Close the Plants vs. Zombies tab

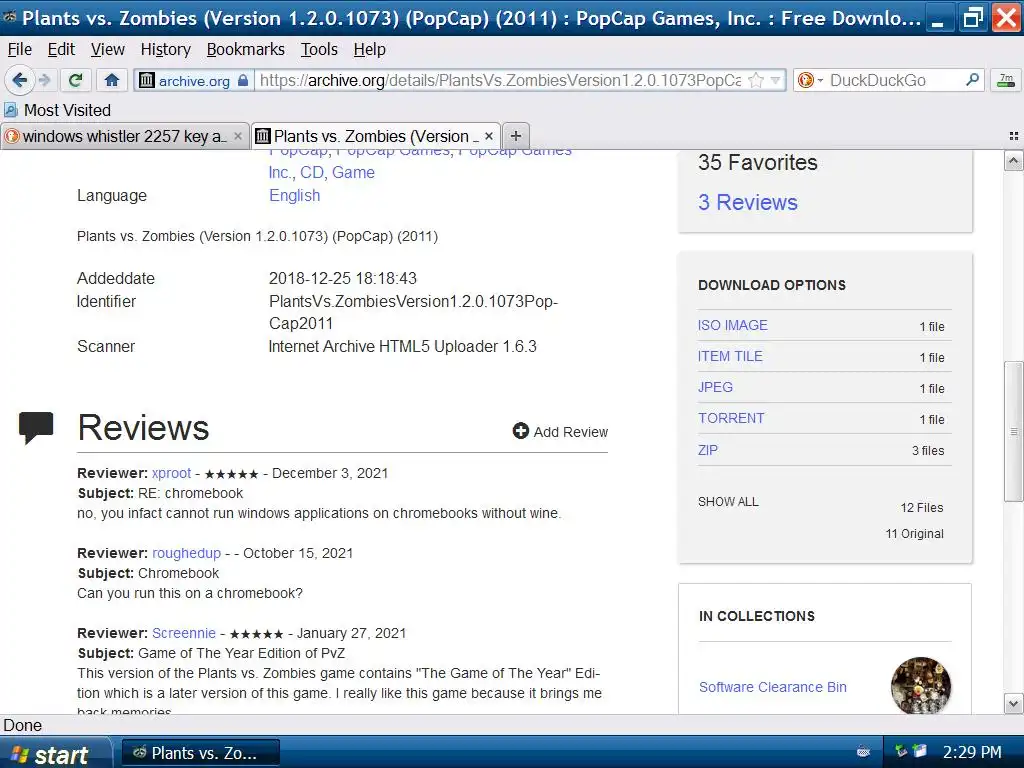tap(488, 136)
